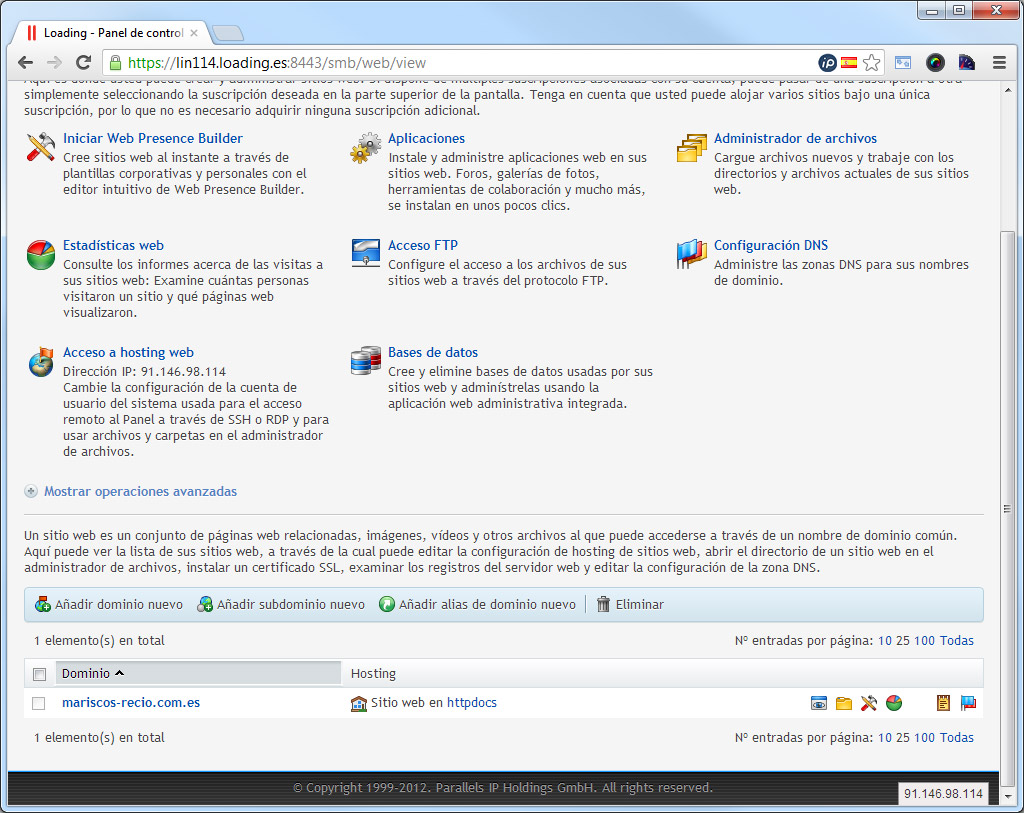Open Bases de datos link
Screen dimensions: 1024x813
coord(433,353)
